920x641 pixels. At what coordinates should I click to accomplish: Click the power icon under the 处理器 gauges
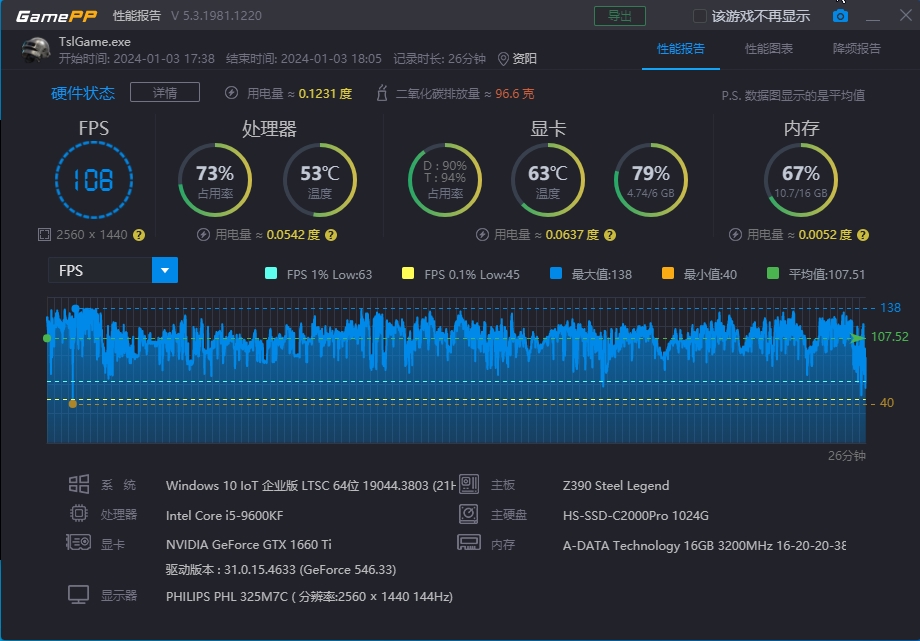(x=203, y=235)
